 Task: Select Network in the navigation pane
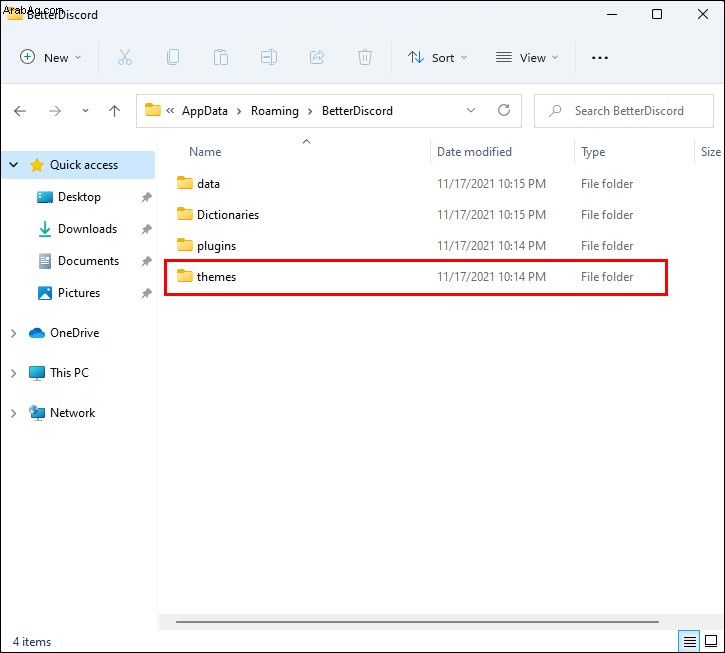point(73,413)
